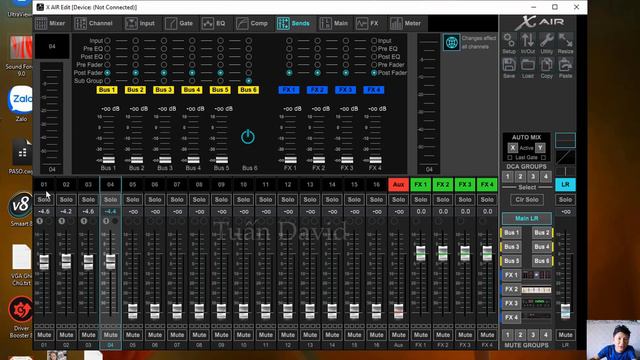
Task: Switch to the EQ tab
Action: pos(214,23)
